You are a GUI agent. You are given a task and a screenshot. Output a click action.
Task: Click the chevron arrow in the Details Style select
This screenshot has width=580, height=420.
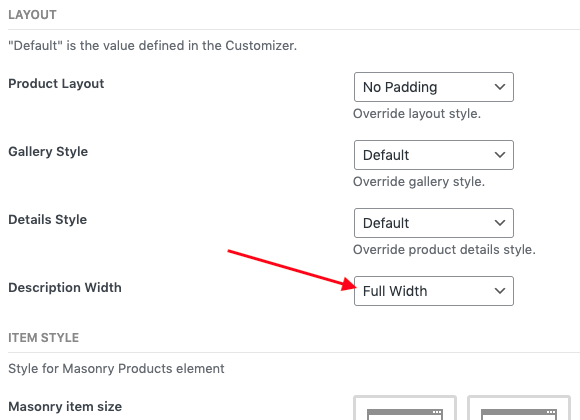click(x=500, y=223)
